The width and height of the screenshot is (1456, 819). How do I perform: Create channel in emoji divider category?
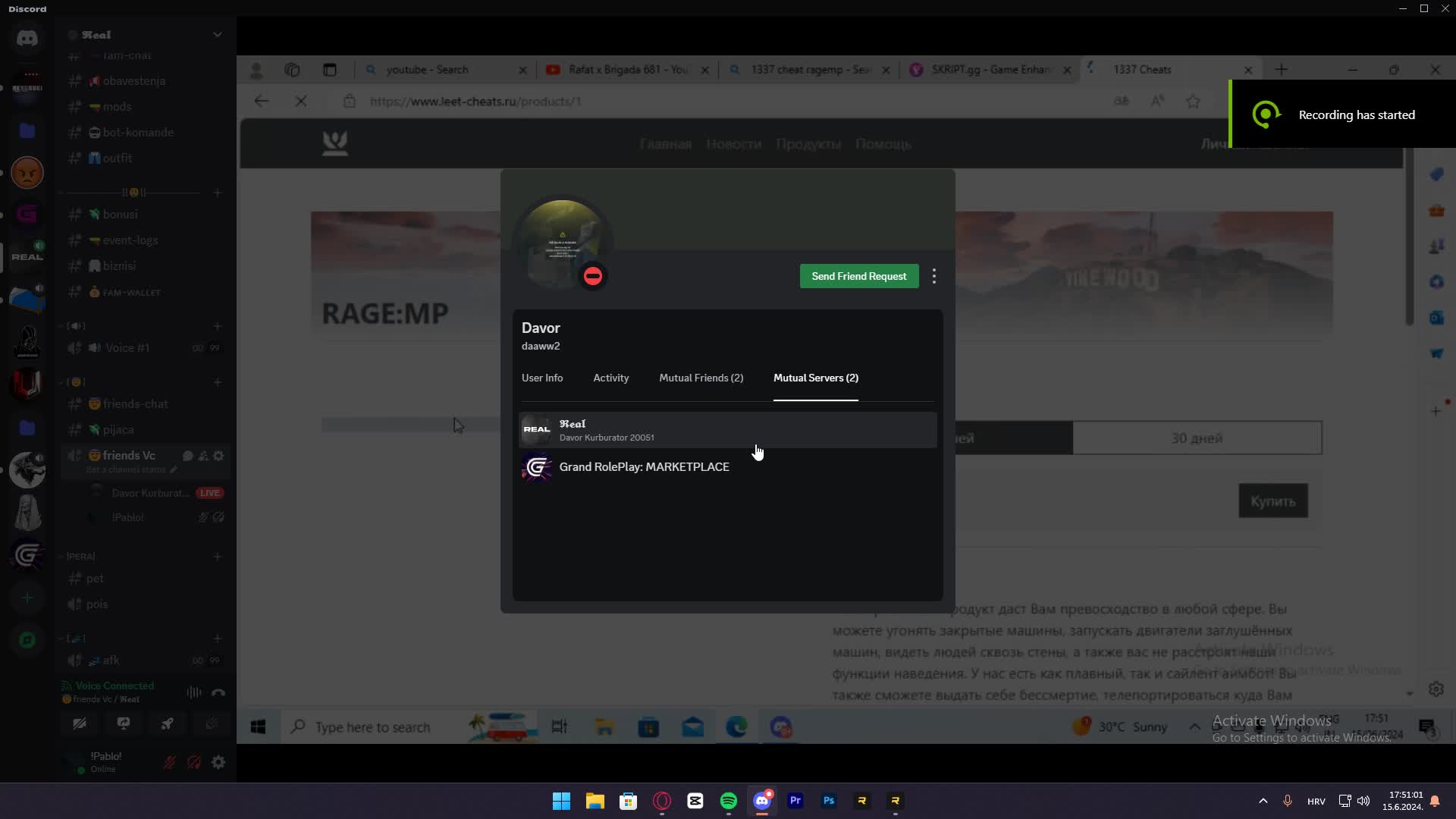218,193
